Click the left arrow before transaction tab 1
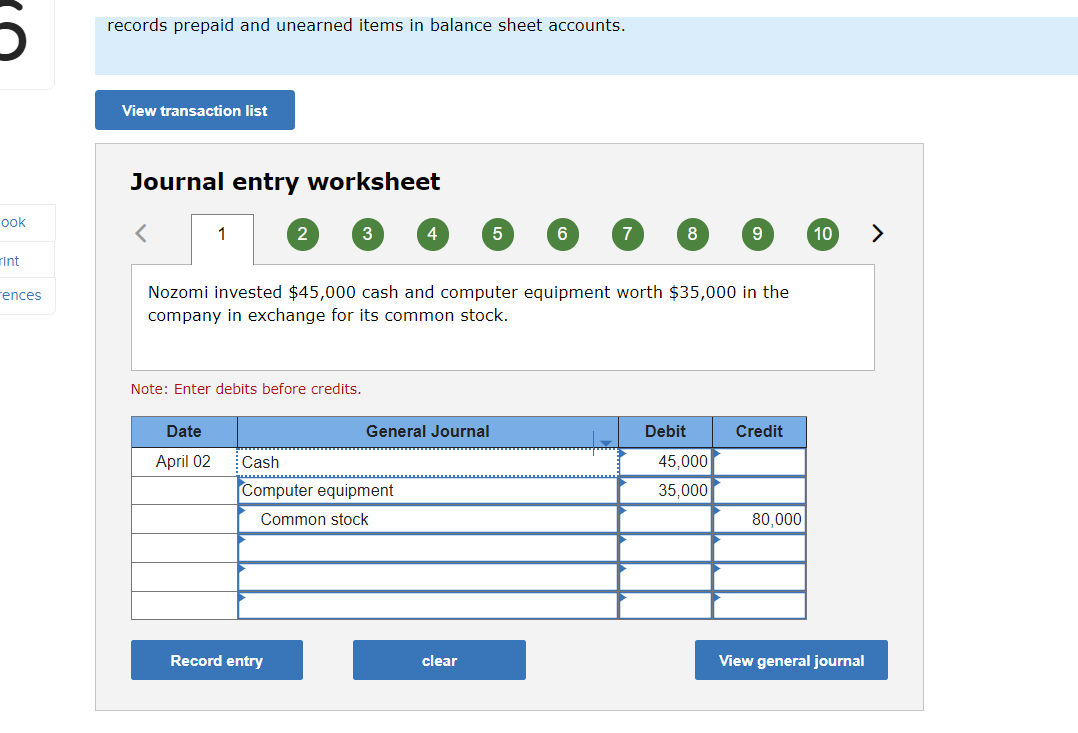The height and width of the screenshot is (733, 1078). 140,233
